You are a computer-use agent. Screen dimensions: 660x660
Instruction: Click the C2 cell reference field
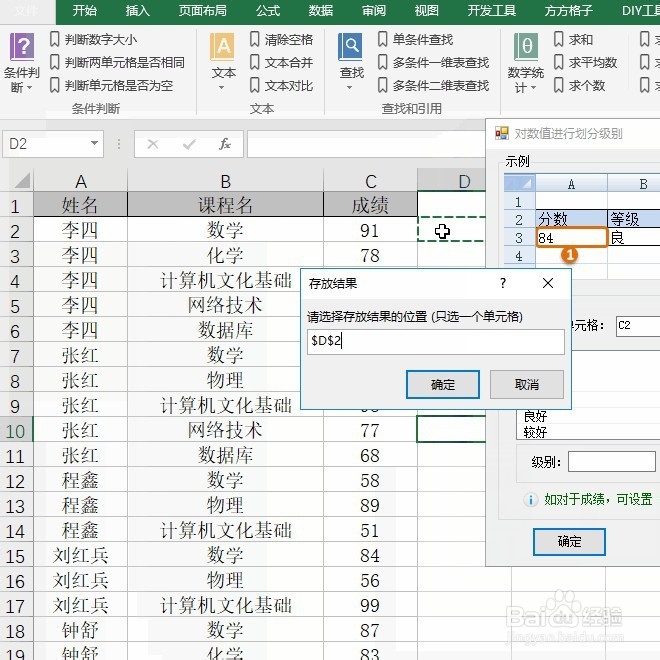pos(638,326)
